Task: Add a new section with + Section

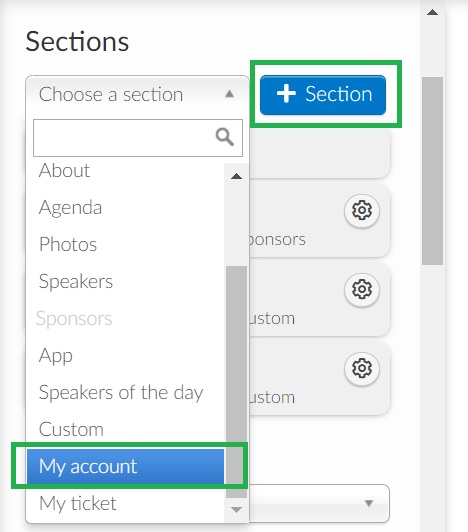Action: tap(323, 95)
